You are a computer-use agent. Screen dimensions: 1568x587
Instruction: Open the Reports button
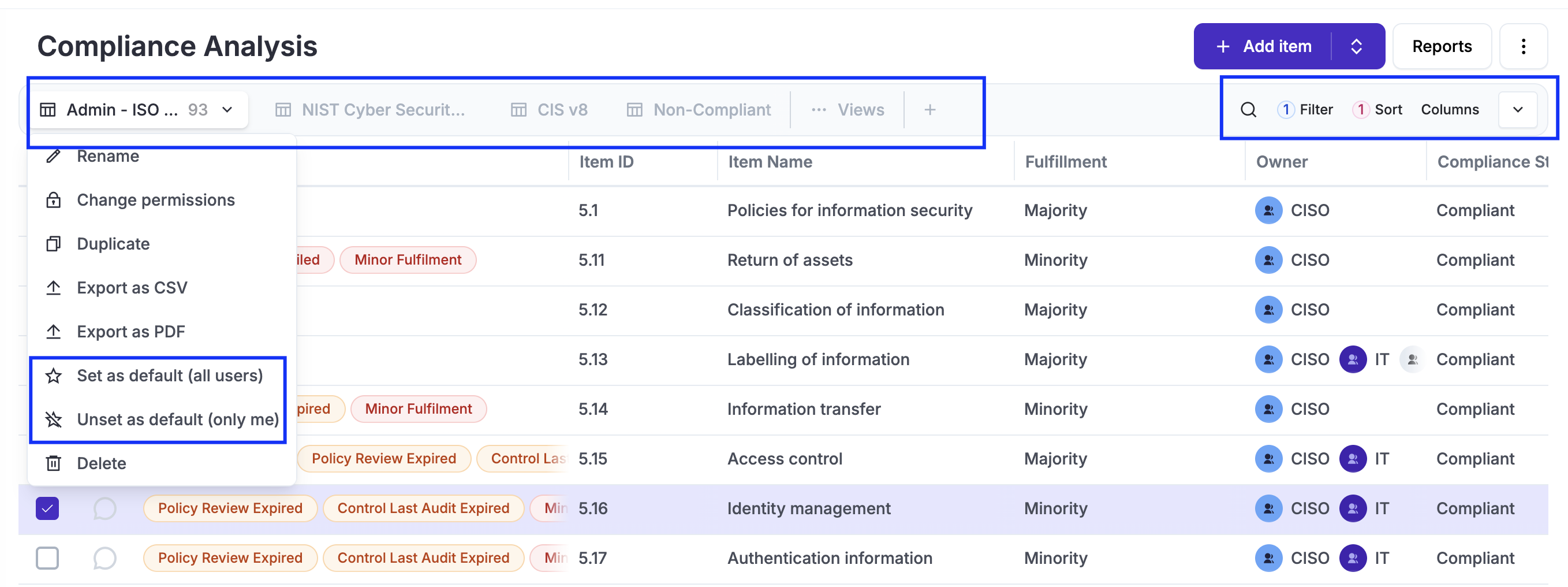1442,46
